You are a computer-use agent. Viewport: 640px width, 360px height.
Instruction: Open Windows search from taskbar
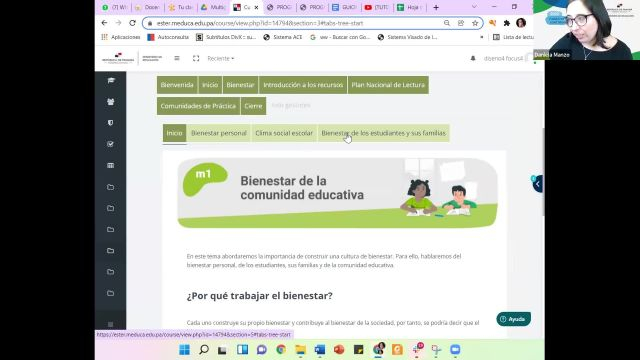[204, 350]
